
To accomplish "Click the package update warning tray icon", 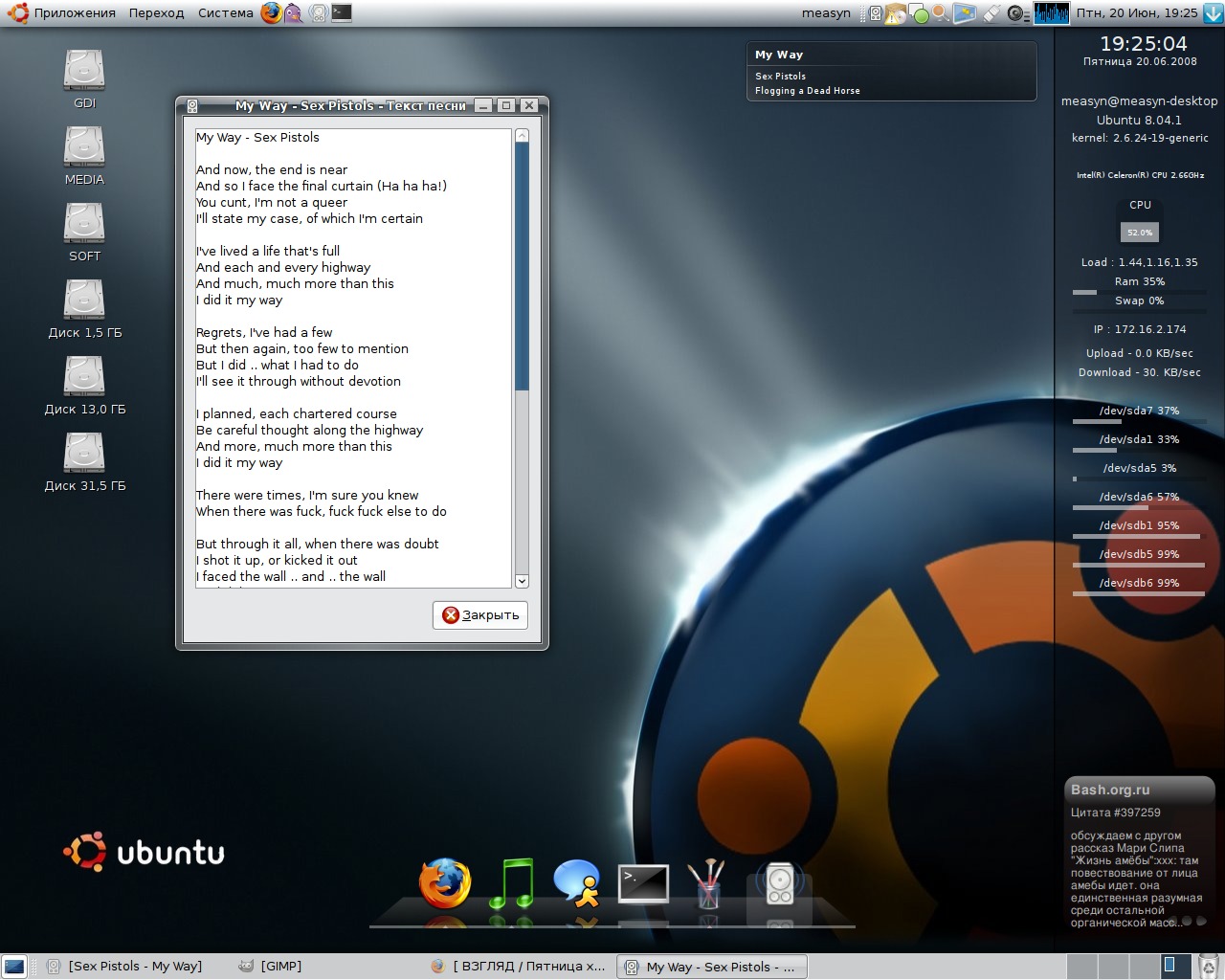I will (x=896, y=13).
